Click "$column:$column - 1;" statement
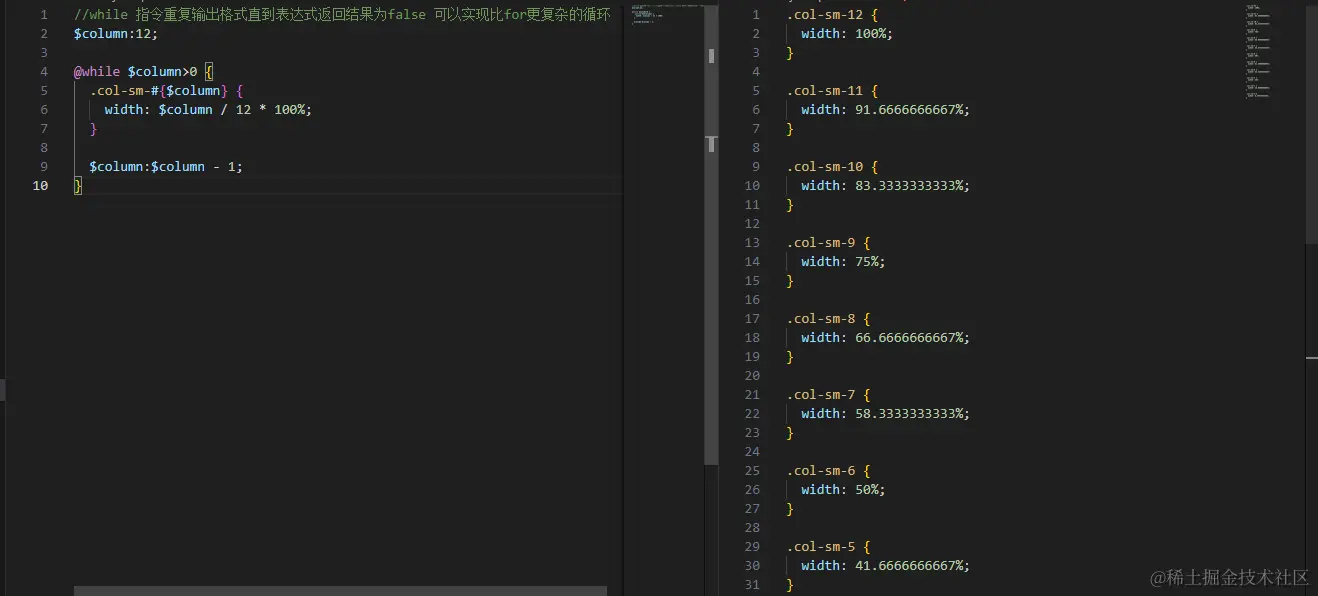 tap(166, 167)
